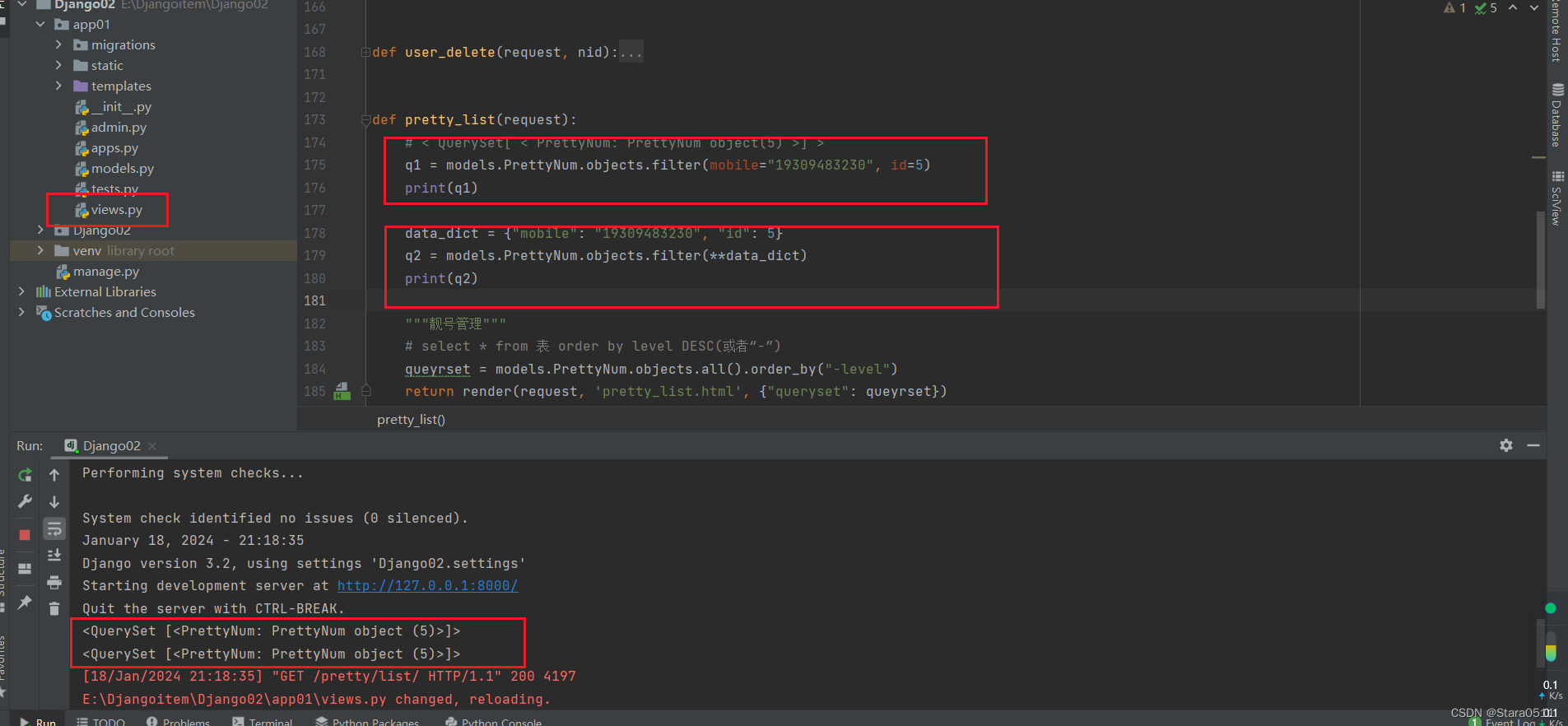The height and width of the screenshot is (726, 1568).
Task: Click the typo count green checkmark
Action: (1486, 7)
